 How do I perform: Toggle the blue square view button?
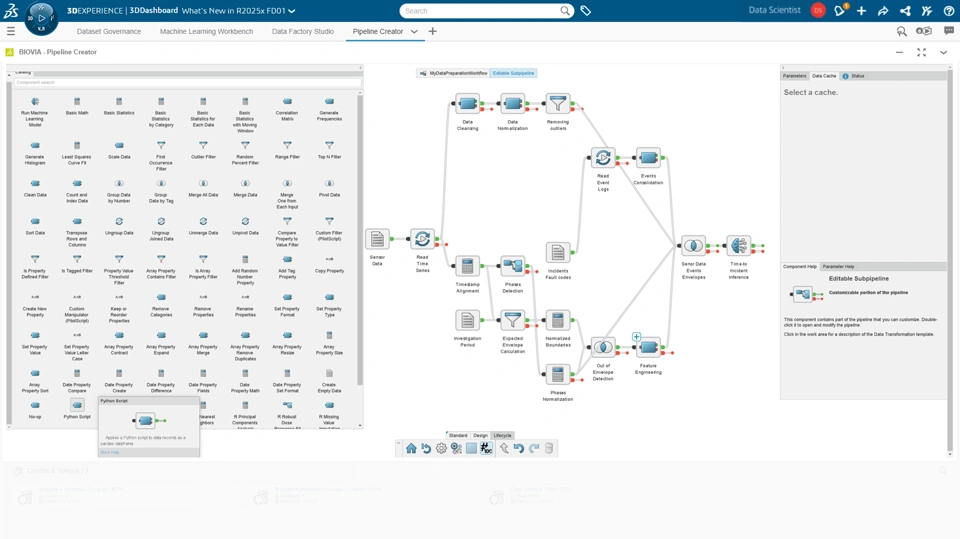point(471,448)
